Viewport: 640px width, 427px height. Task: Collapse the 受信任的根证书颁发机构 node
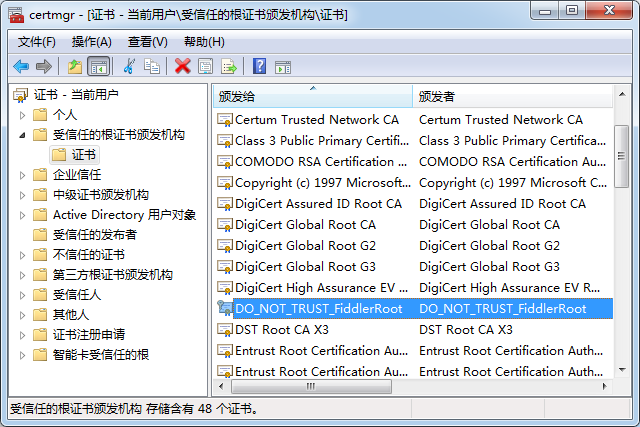(23, 135)
